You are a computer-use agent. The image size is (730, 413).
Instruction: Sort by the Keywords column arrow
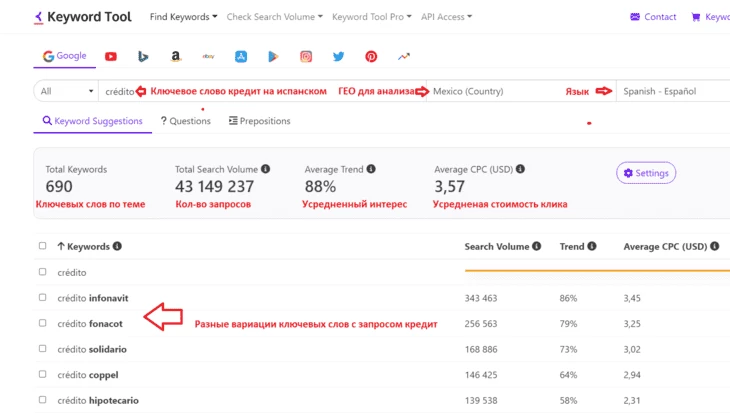[x=61, y=246]
